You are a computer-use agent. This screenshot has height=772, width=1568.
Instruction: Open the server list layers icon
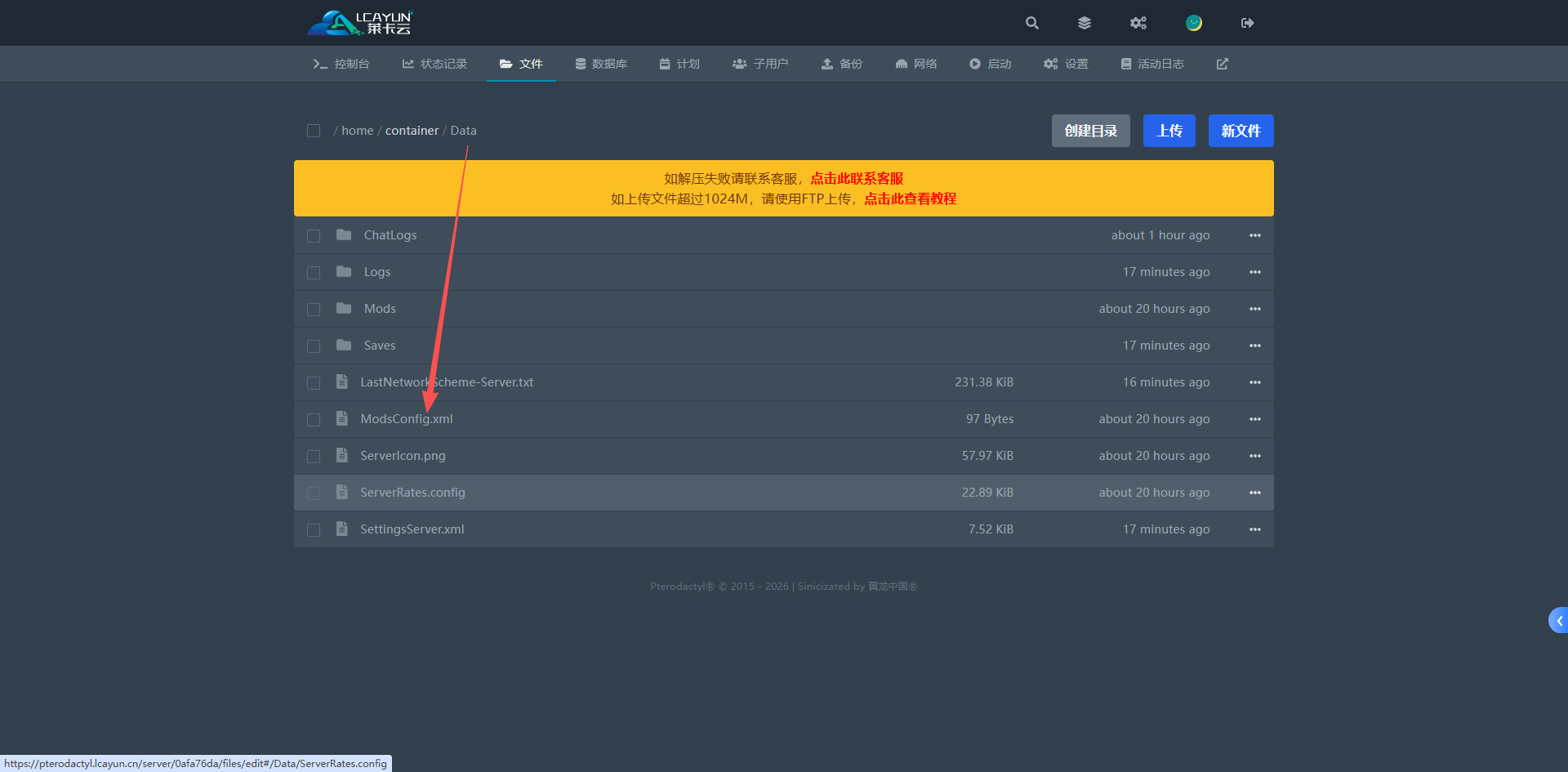click(x=1085, y=23)
